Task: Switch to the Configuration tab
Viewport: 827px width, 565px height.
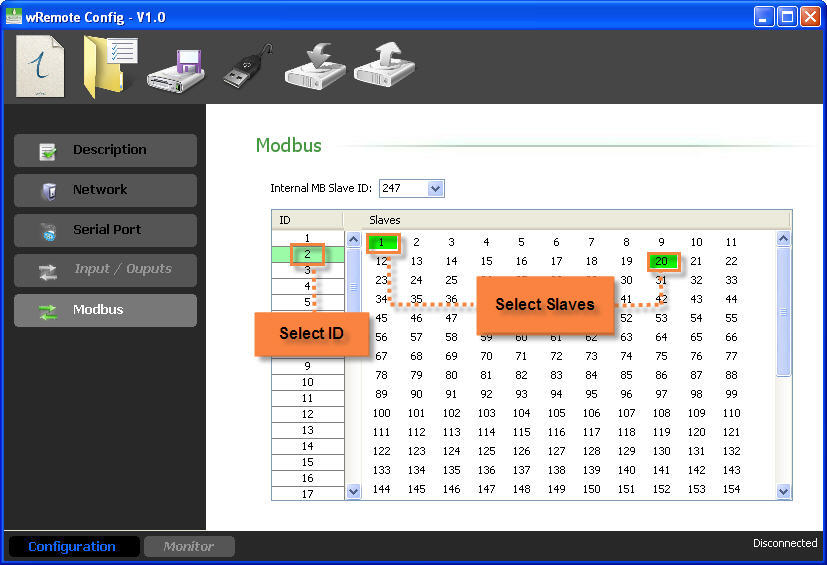Action: 72,547
